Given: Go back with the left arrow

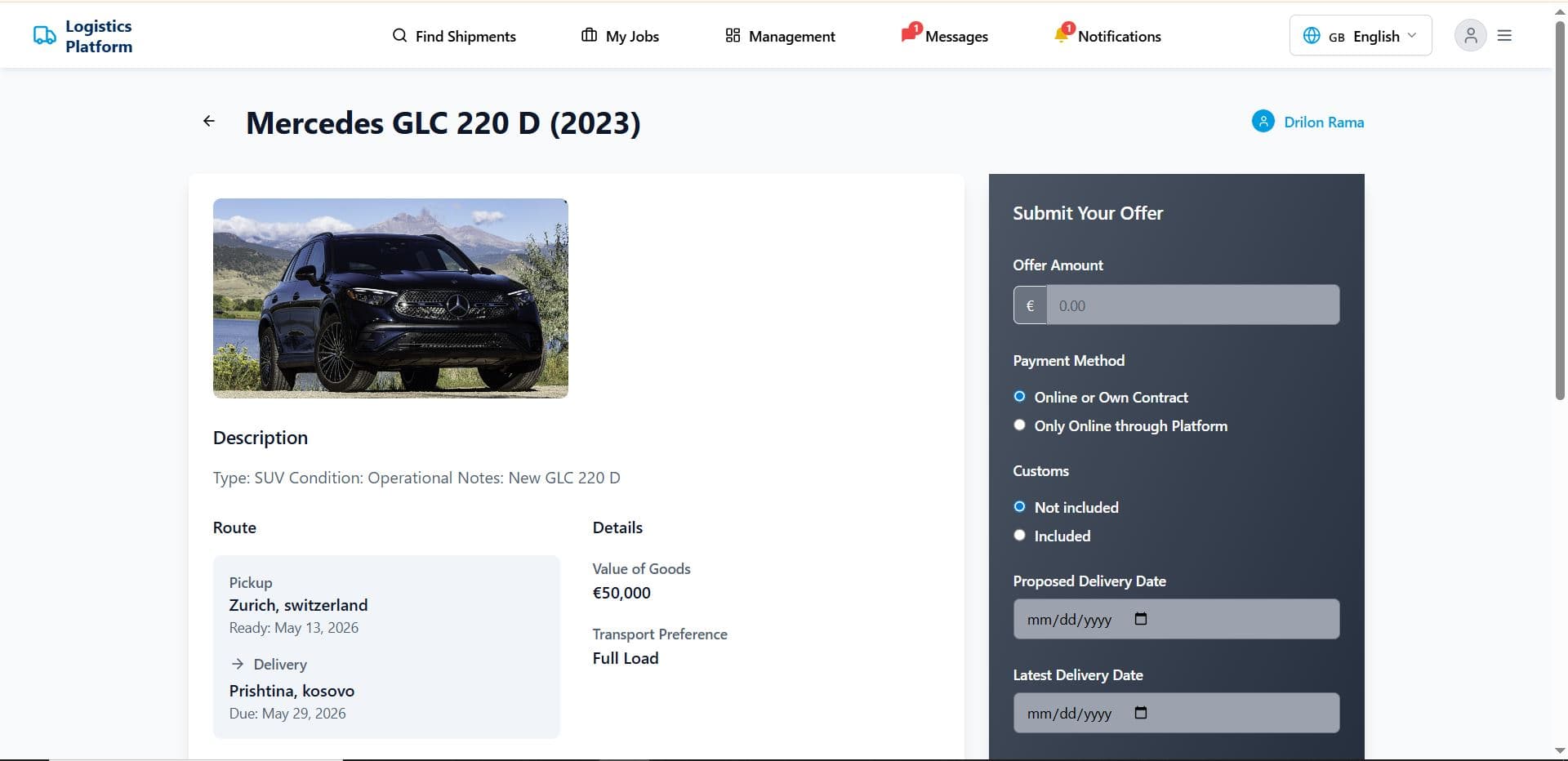Looking at the screenshot, I should (209, 121).
